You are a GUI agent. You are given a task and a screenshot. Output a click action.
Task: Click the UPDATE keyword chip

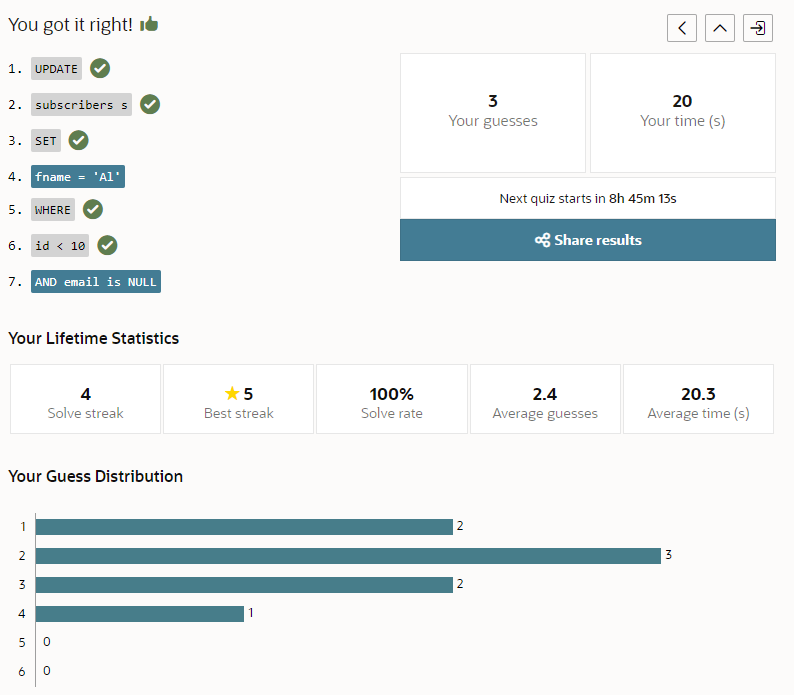[56, 69]
